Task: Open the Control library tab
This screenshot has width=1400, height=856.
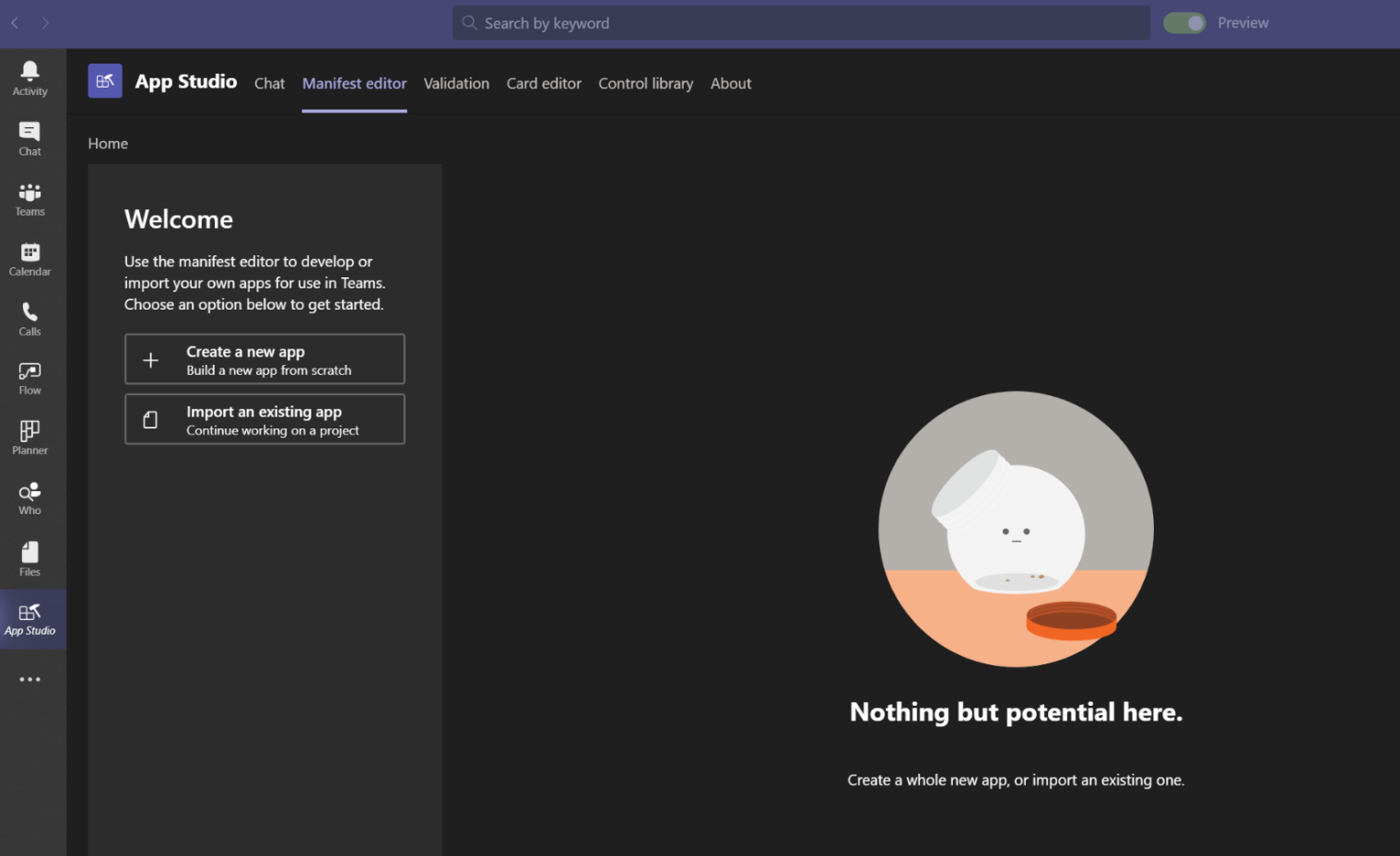Action: (645, 84)
